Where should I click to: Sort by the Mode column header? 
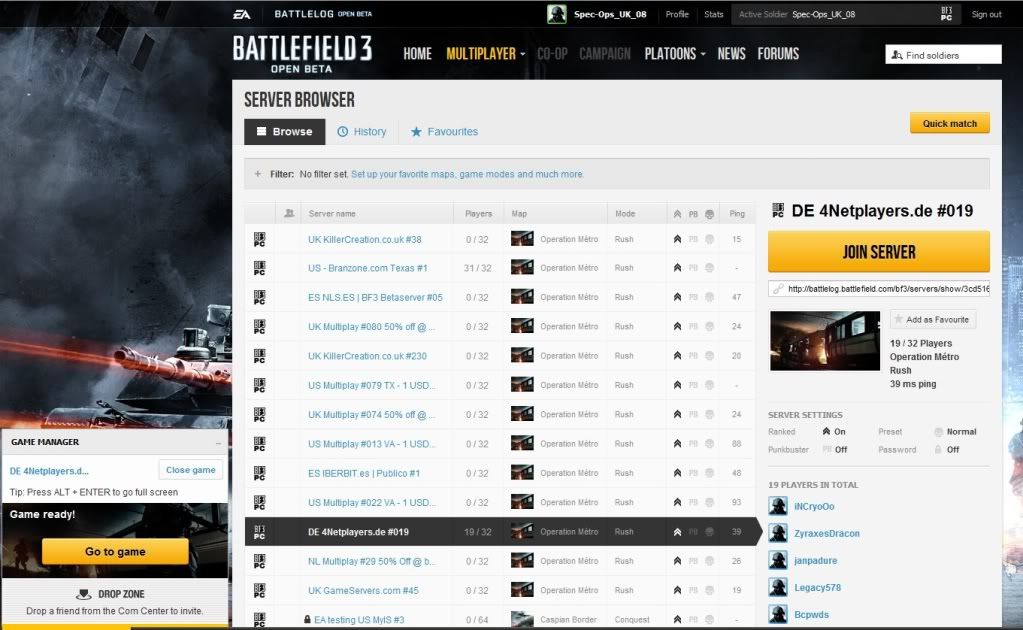(624, 214)
